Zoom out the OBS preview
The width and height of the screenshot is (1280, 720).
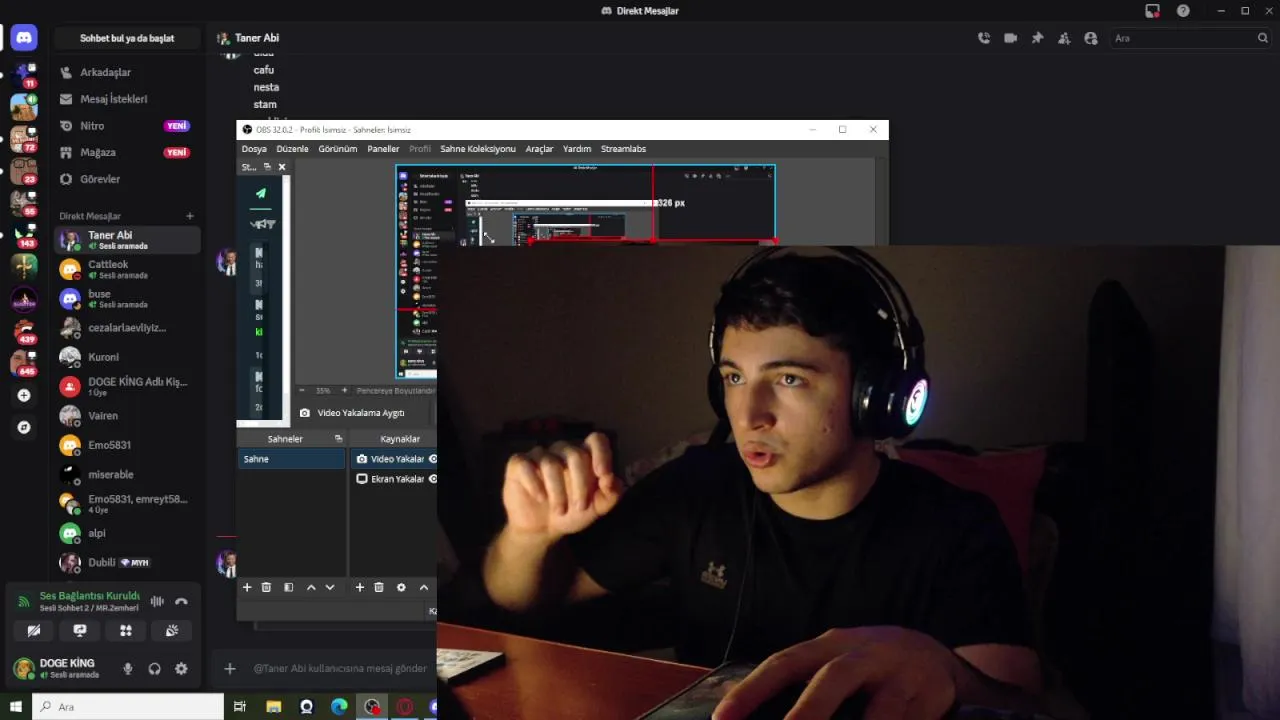click(302, 390)
